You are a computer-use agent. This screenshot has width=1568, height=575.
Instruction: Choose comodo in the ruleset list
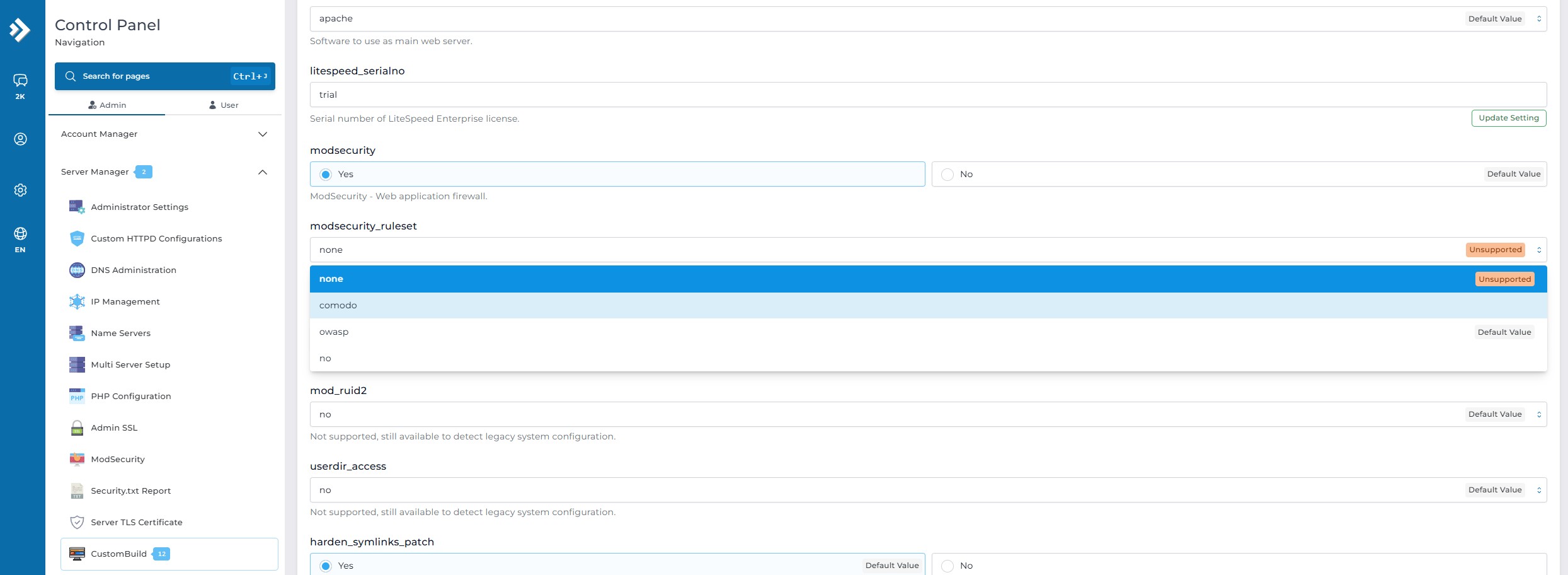pyautogui.click(x=928, y=305)
